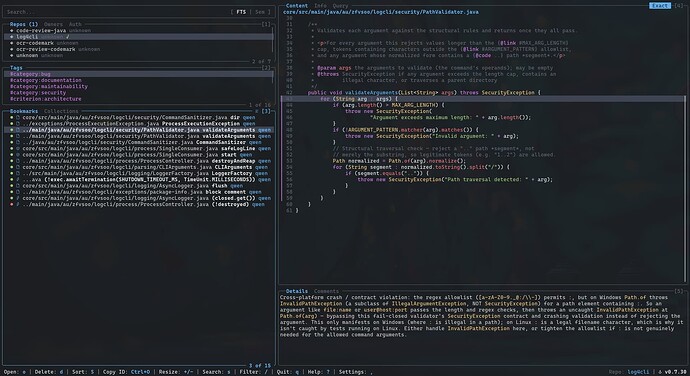Click the [2] Tags panel shortcut label
The image size is (690, 376).
pyautogui.click(x=266, y=68)
